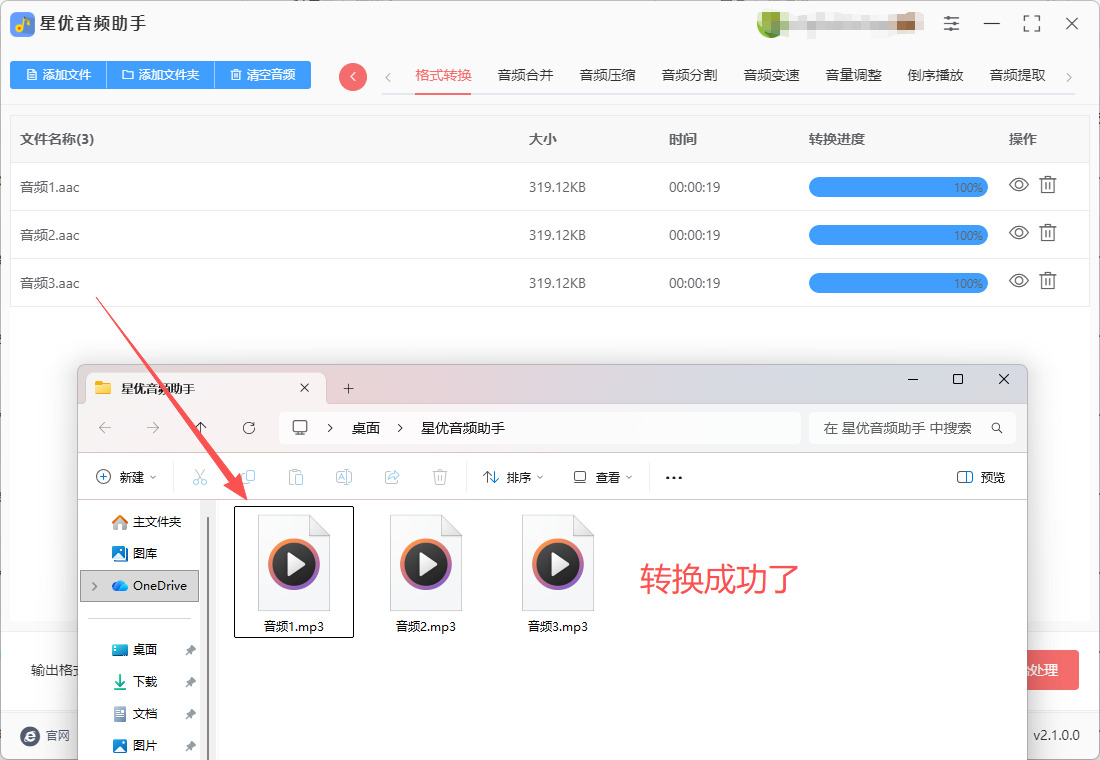Preview 音频2.aac with its eye icon

(1019, 232)
